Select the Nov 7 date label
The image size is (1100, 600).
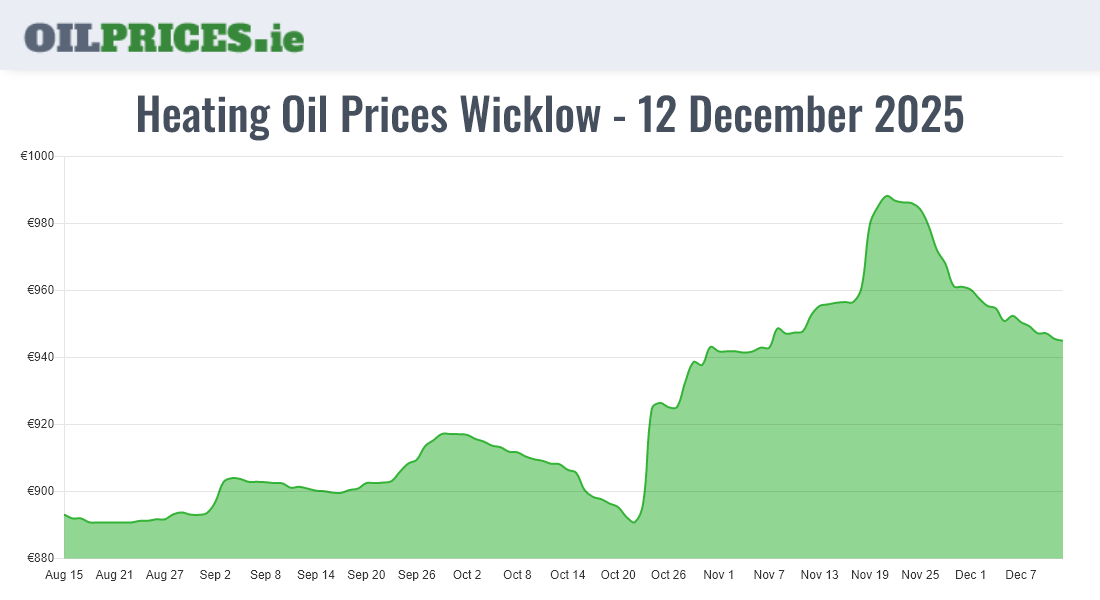coord(769,575)
